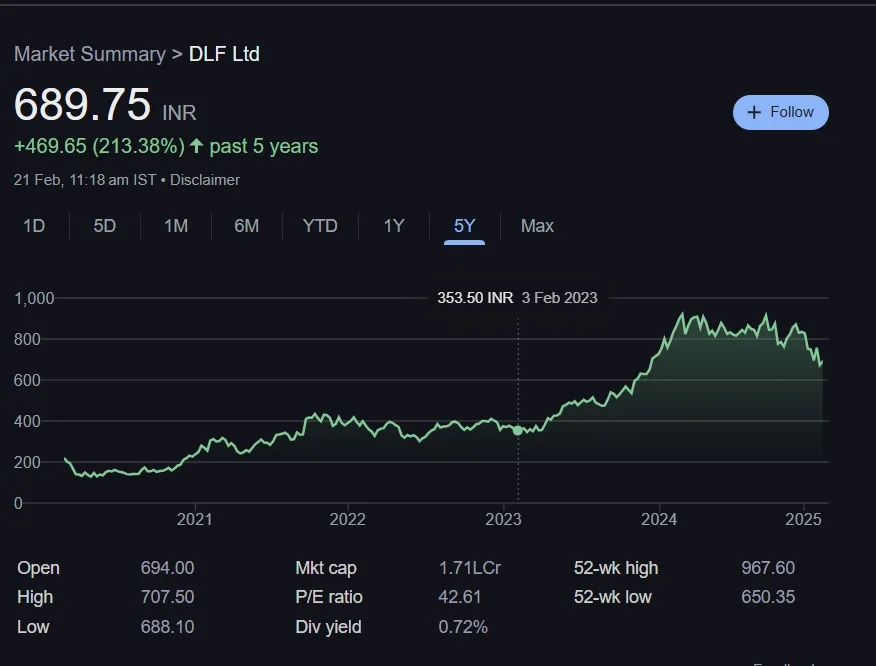Click the plus icon in Follow

(x=754, y=112)
